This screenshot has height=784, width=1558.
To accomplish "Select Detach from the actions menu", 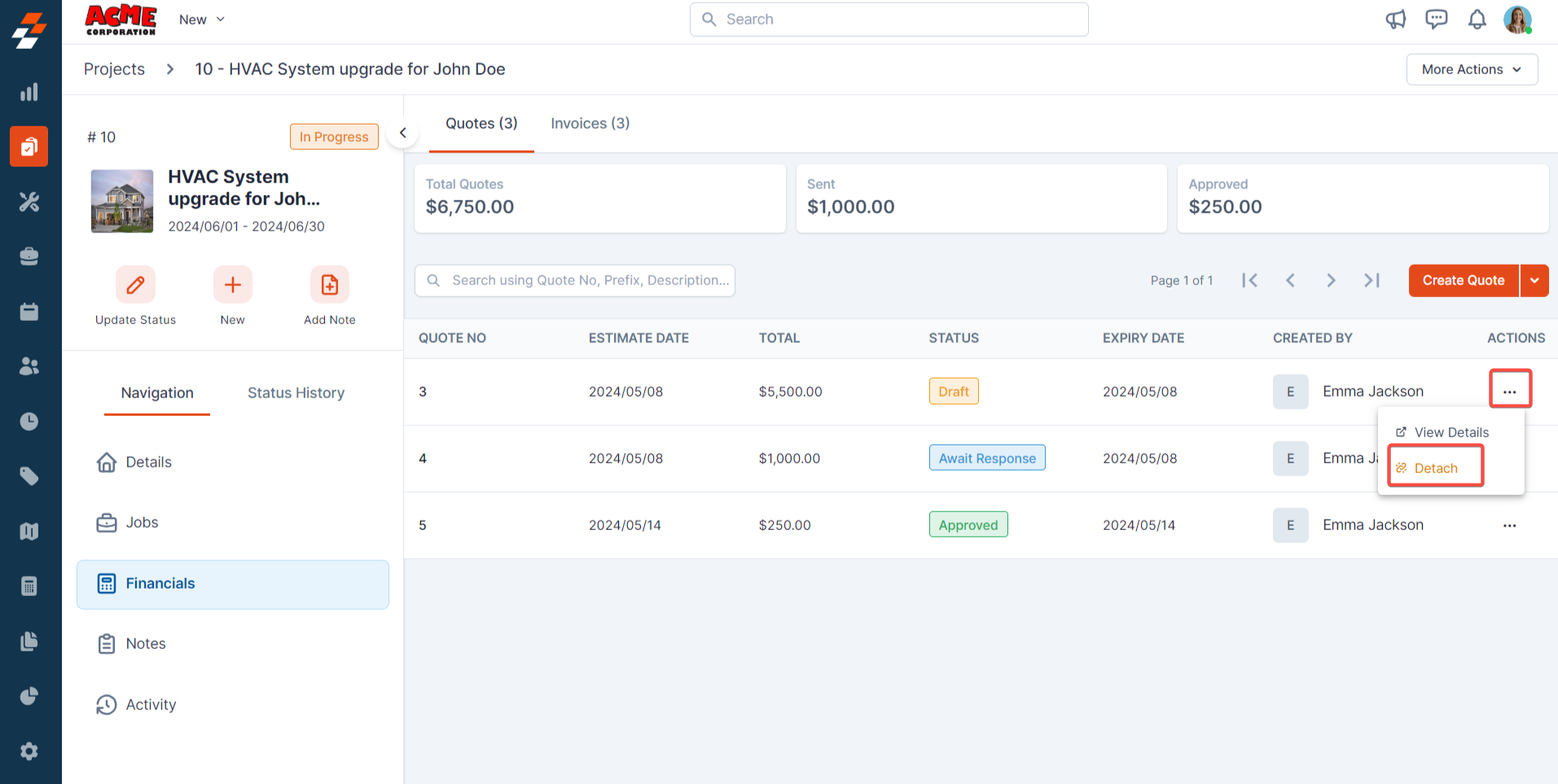I will pos(1435,468).
